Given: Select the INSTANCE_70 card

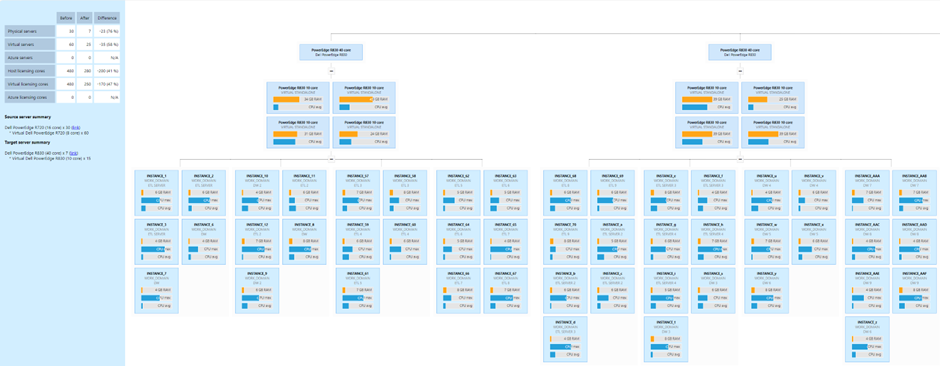Looking at the screenshot, I should (565, 242).
